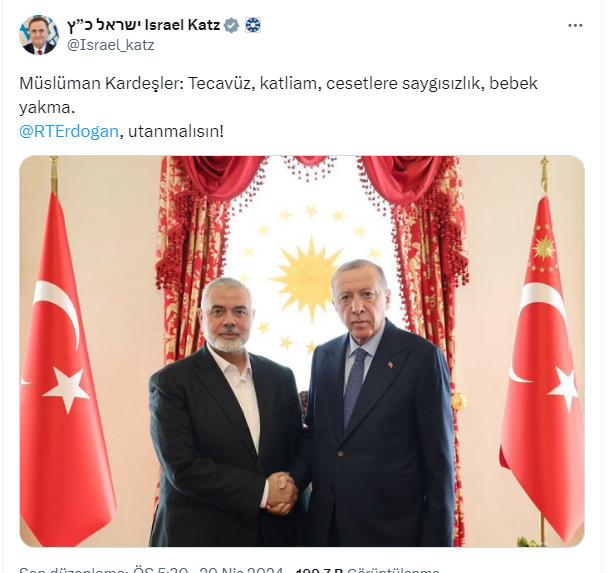Click the word utanmalısın in the tweet

coord(174,131)
